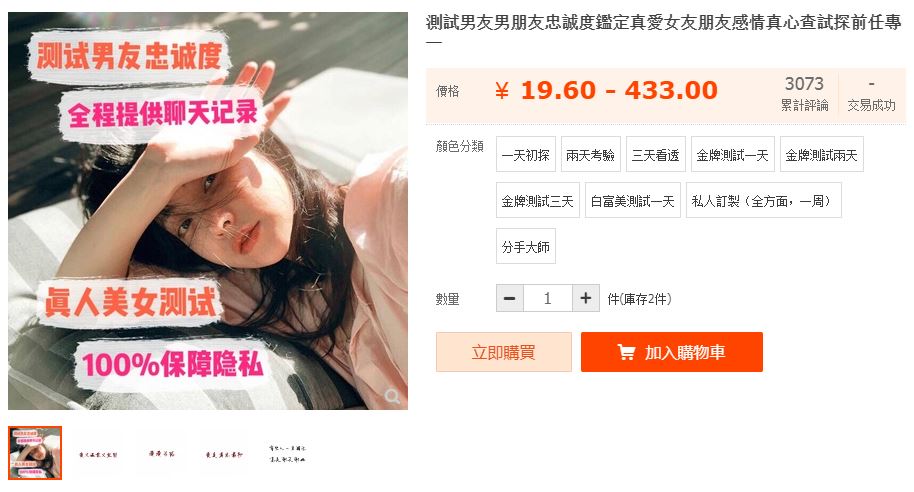Select the second product thumbnail

(98, 454)
